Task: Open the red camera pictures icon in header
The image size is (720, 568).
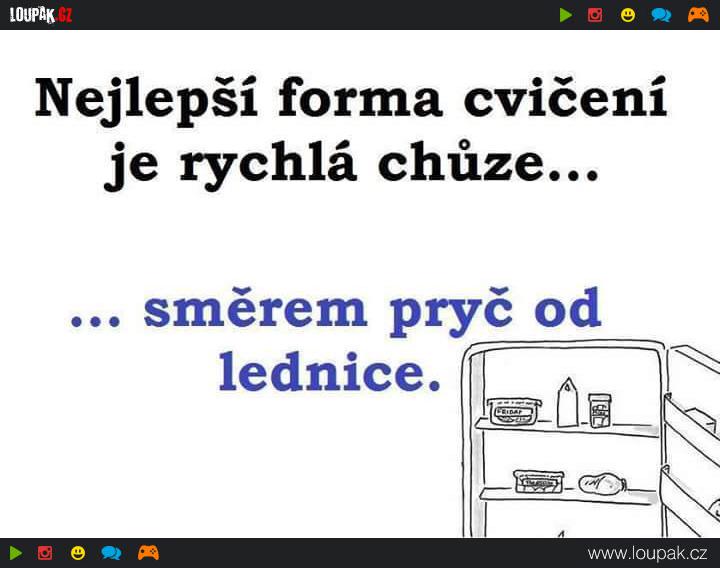Action: point(595,15)
